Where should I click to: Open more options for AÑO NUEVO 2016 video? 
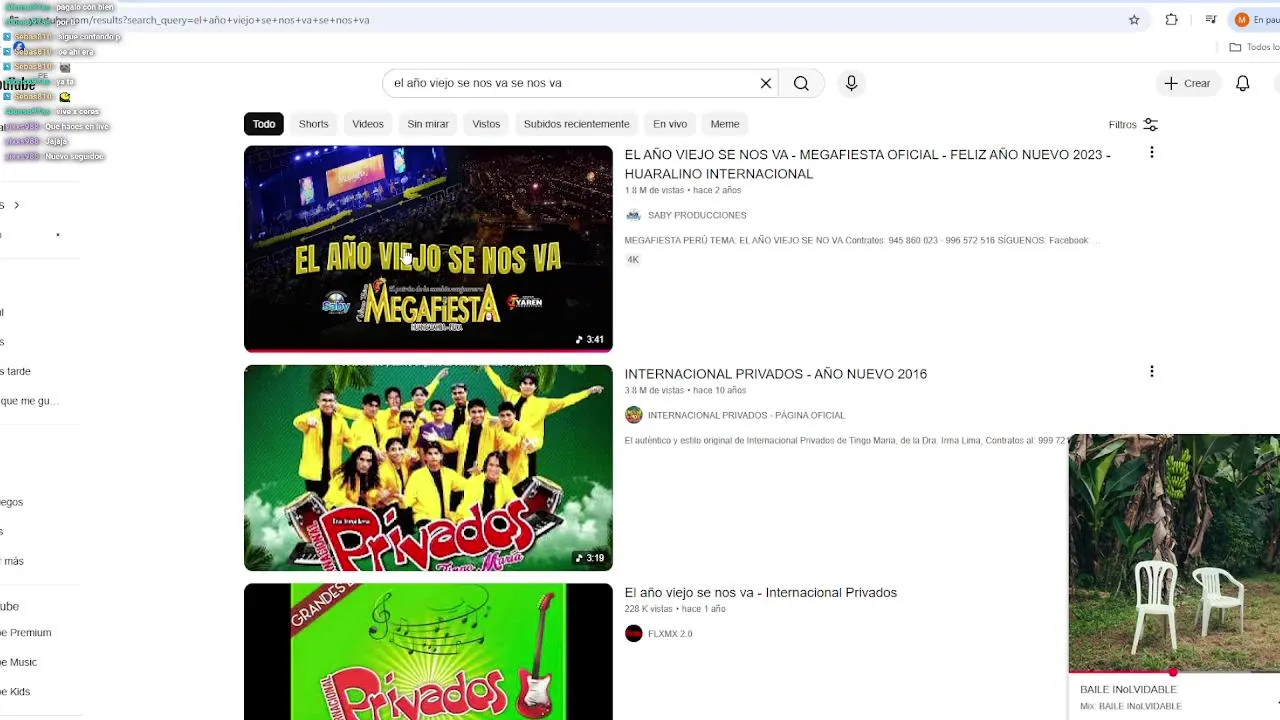click(x=1152, y=372)
